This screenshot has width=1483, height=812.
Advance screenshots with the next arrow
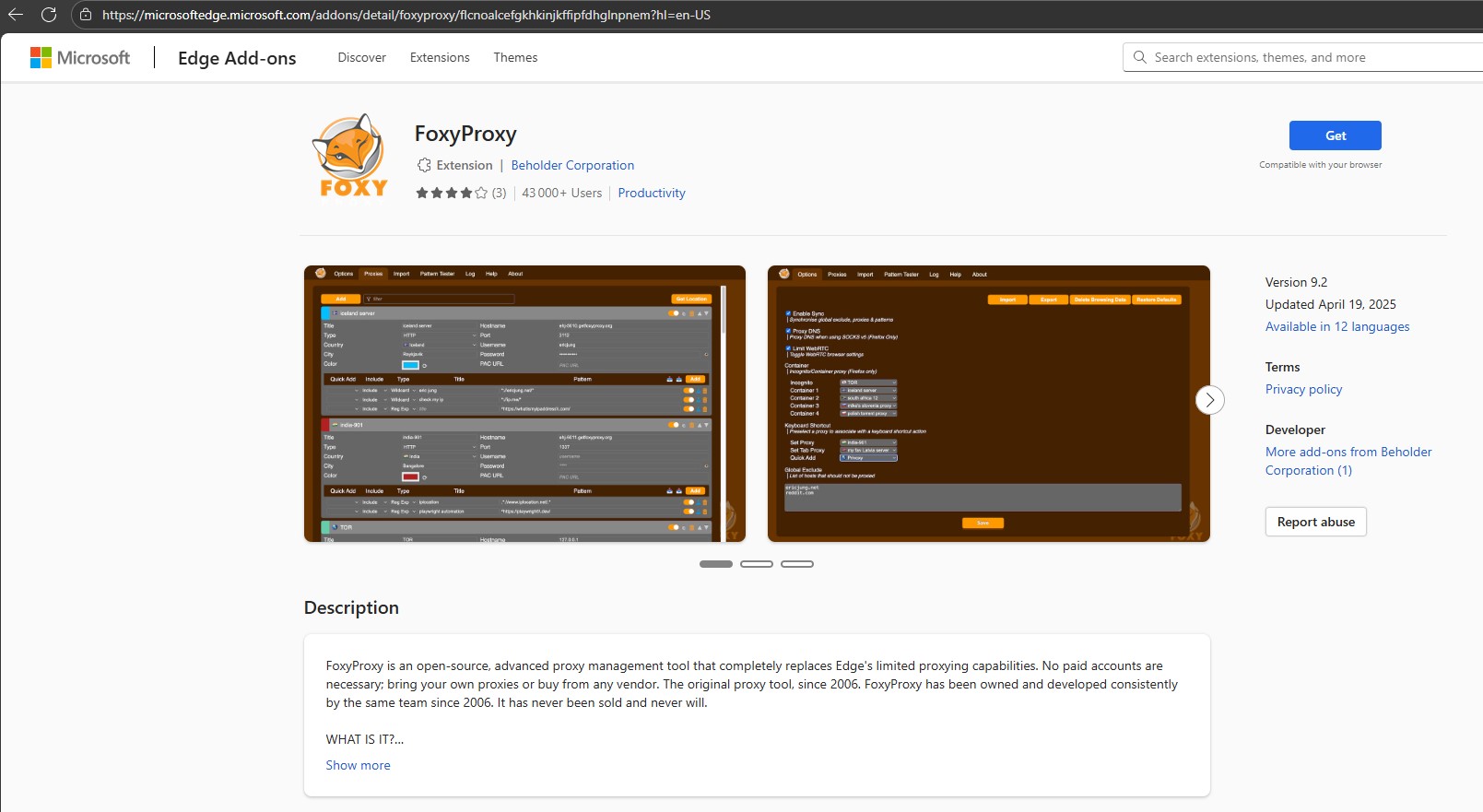pos(1210,400)
